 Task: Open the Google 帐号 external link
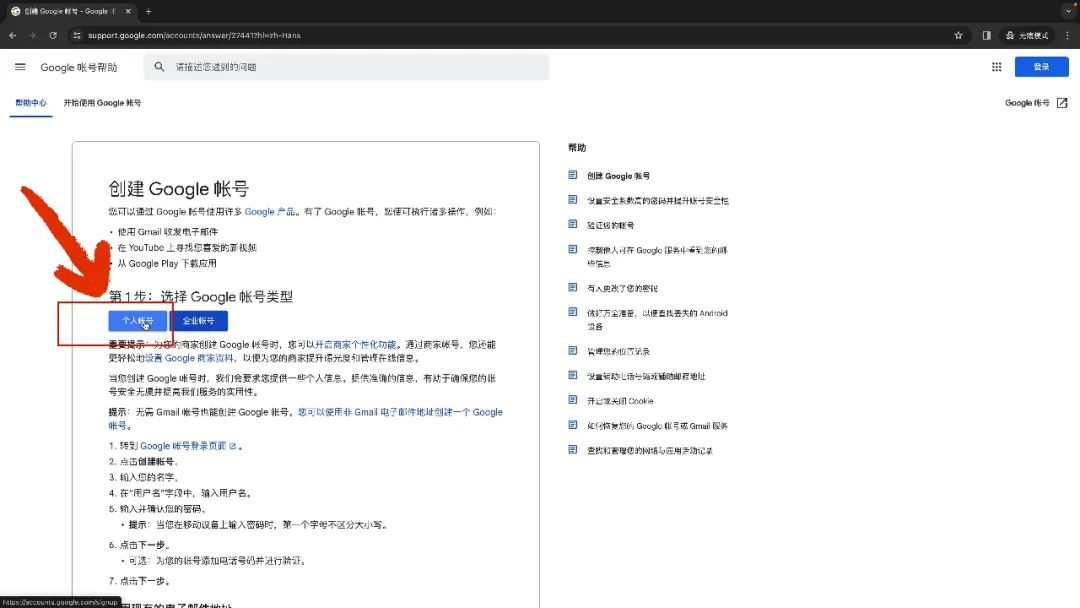click(1036, 103)
